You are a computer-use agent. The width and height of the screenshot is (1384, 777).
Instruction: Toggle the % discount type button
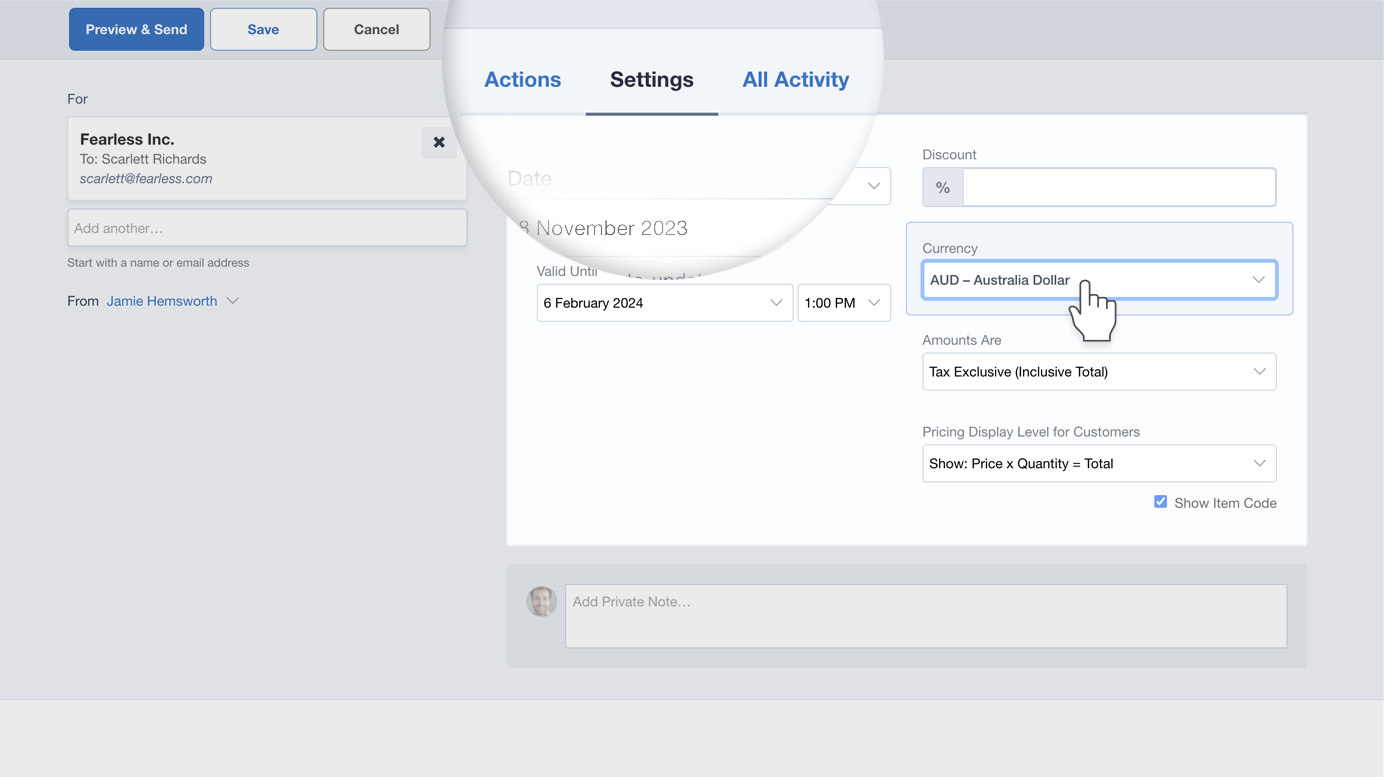pos(943,187)
